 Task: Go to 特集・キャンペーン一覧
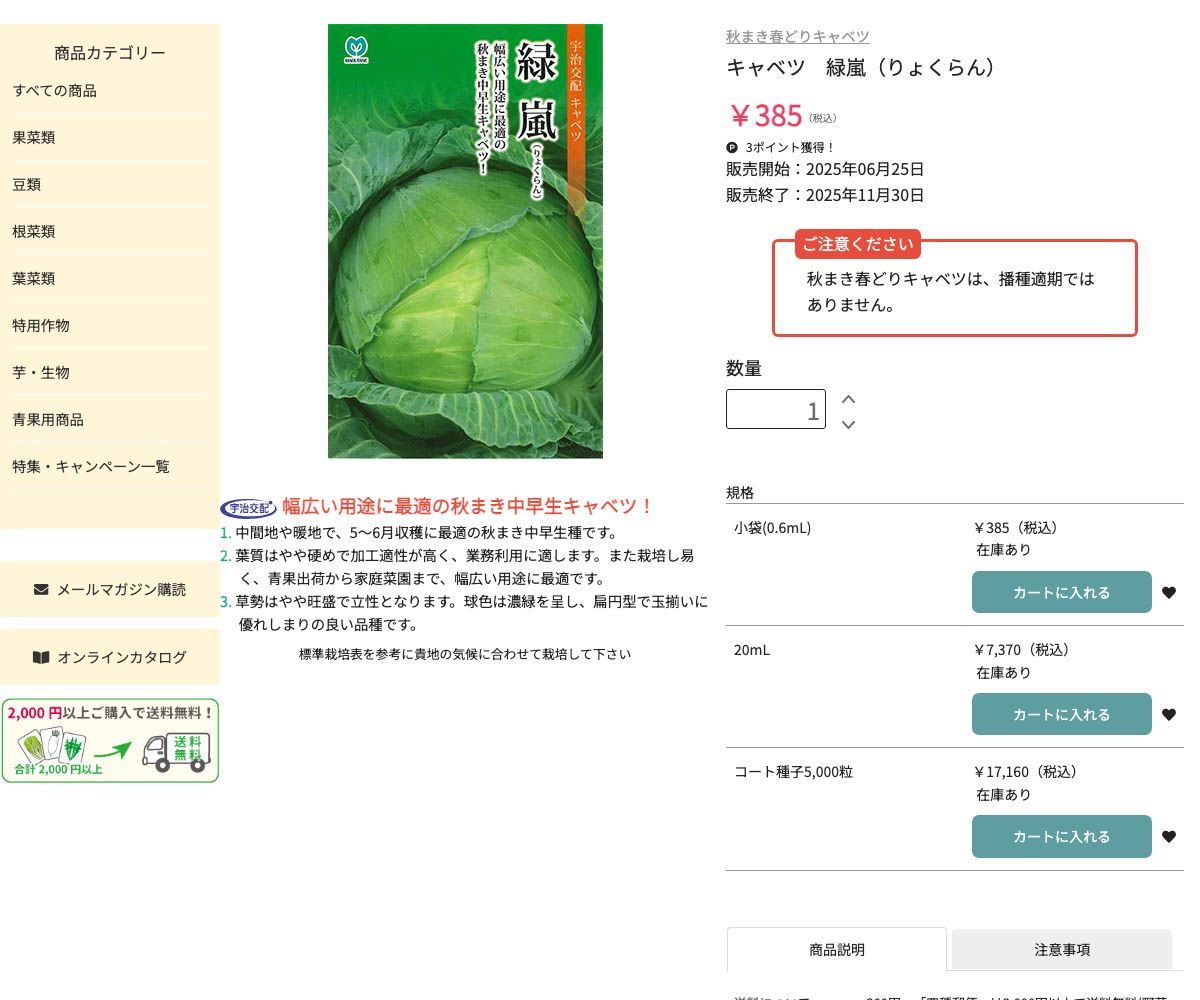click(91, 467)
